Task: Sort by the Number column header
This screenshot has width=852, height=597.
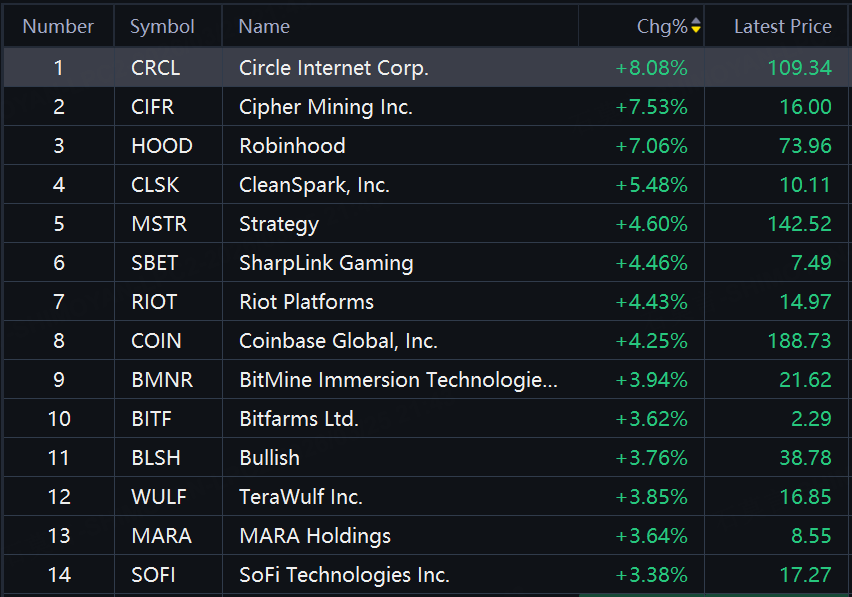Action: 58,27
